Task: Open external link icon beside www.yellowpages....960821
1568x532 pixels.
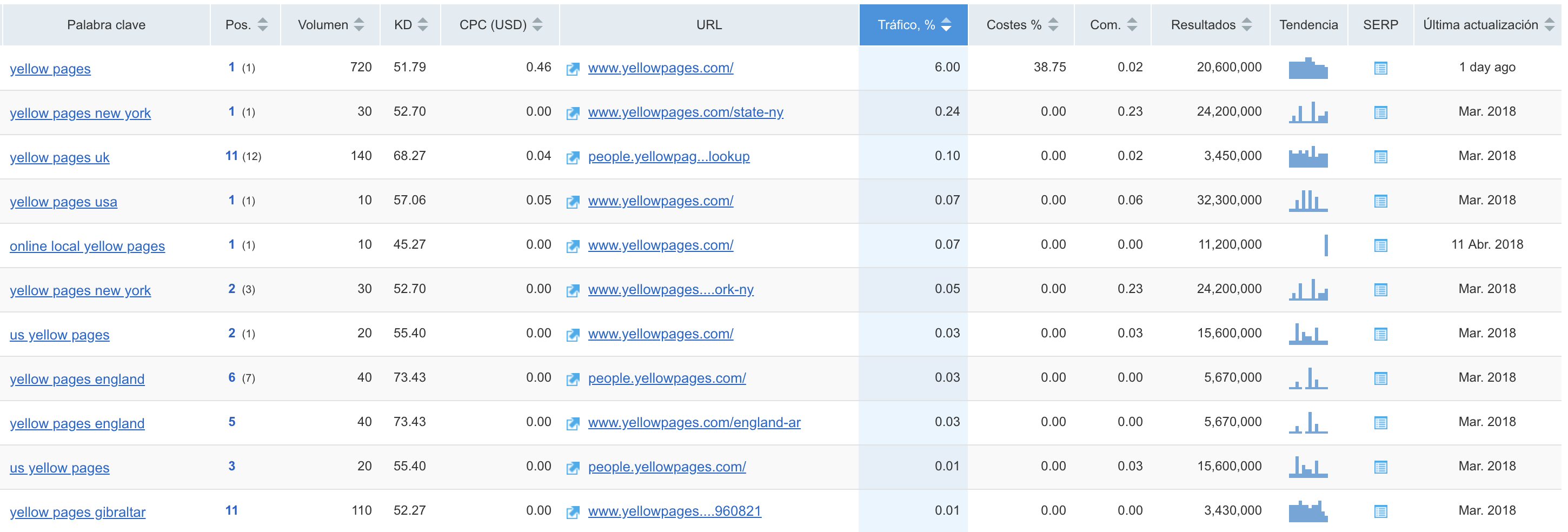Action: [572, 513]
